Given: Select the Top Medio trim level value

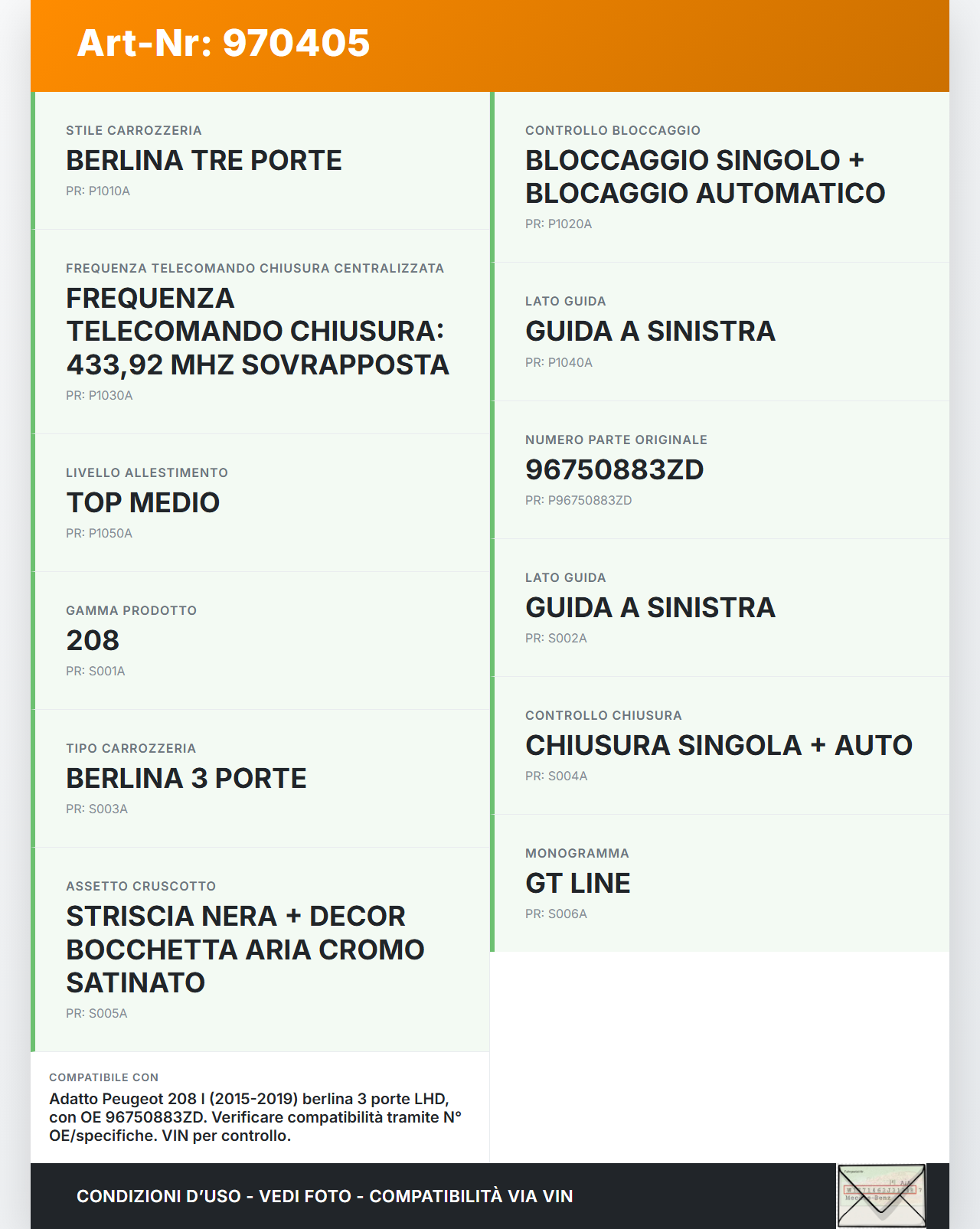Looking at the screenshot, I should [x=143, y=502].
